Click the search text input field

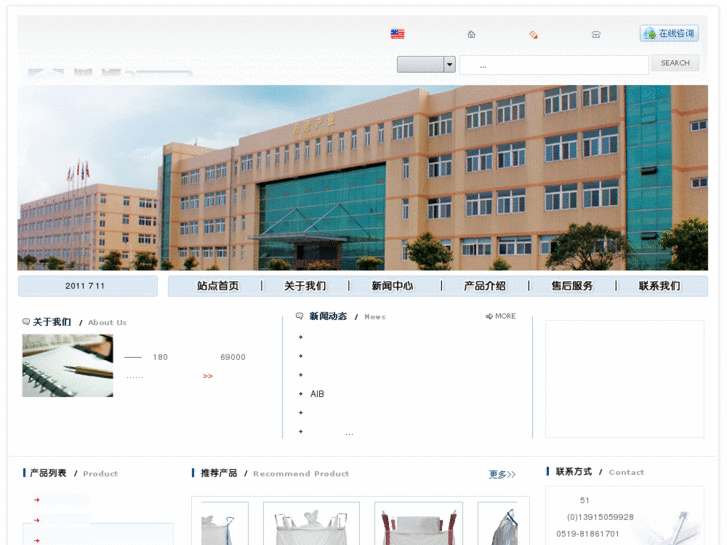click(x=554, y=65)
